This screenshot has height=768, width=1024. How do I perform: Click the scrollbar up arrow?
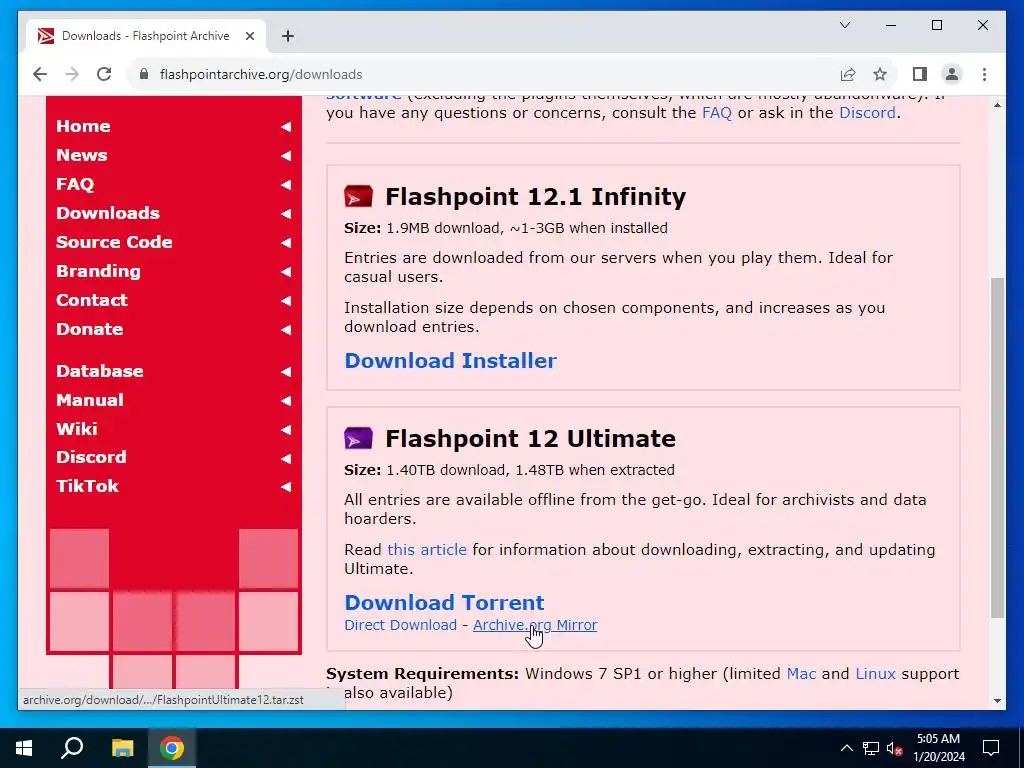coord(997,105)
